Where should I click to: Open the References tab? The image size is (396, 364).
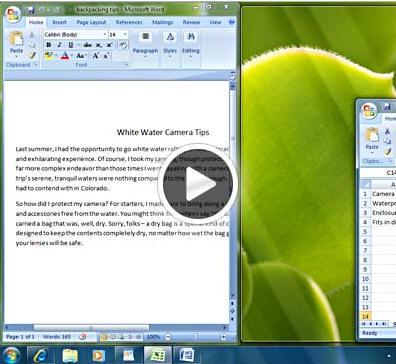pos(129,22)
